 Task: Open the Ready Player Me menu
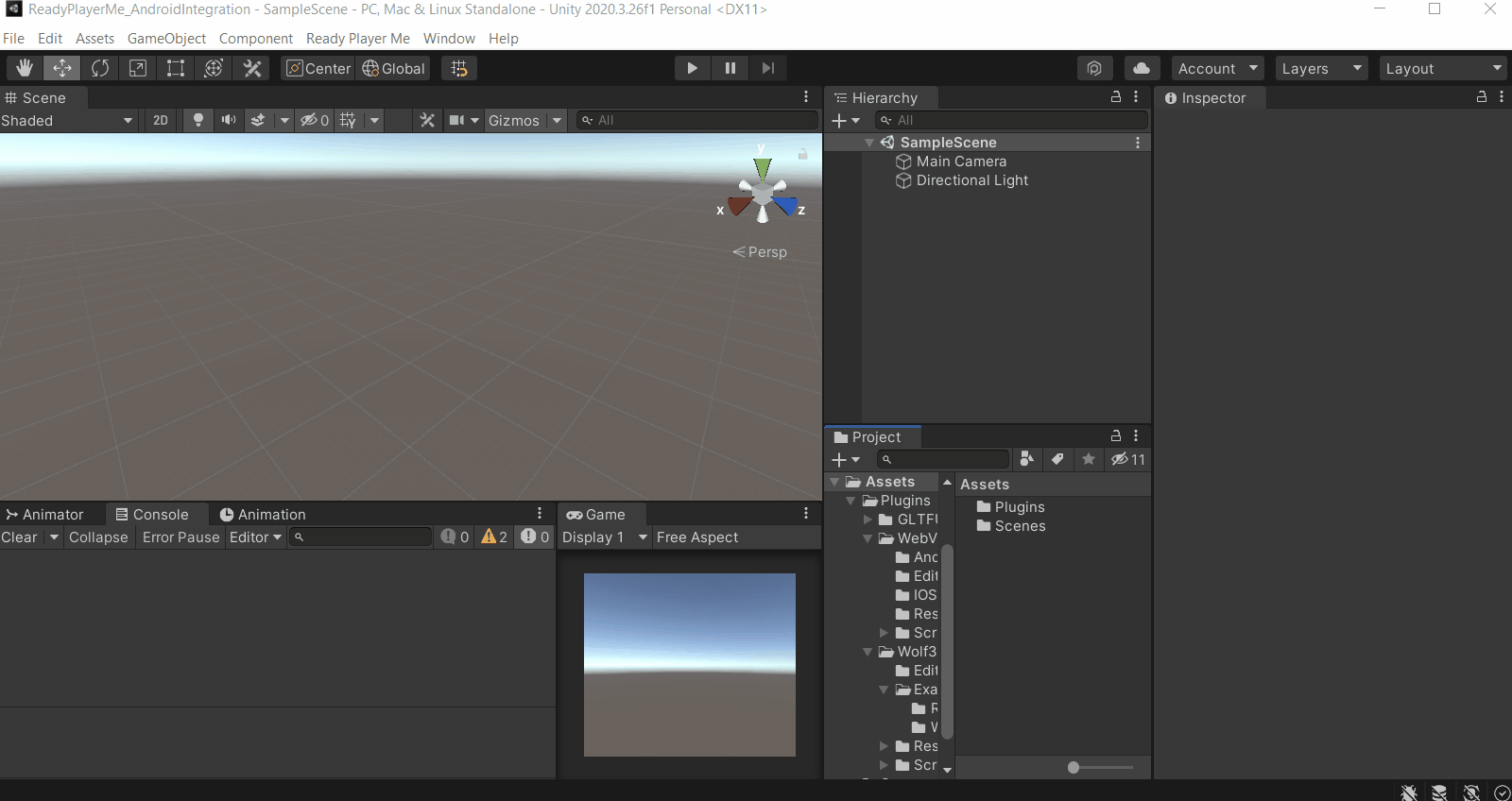point(357,39)
